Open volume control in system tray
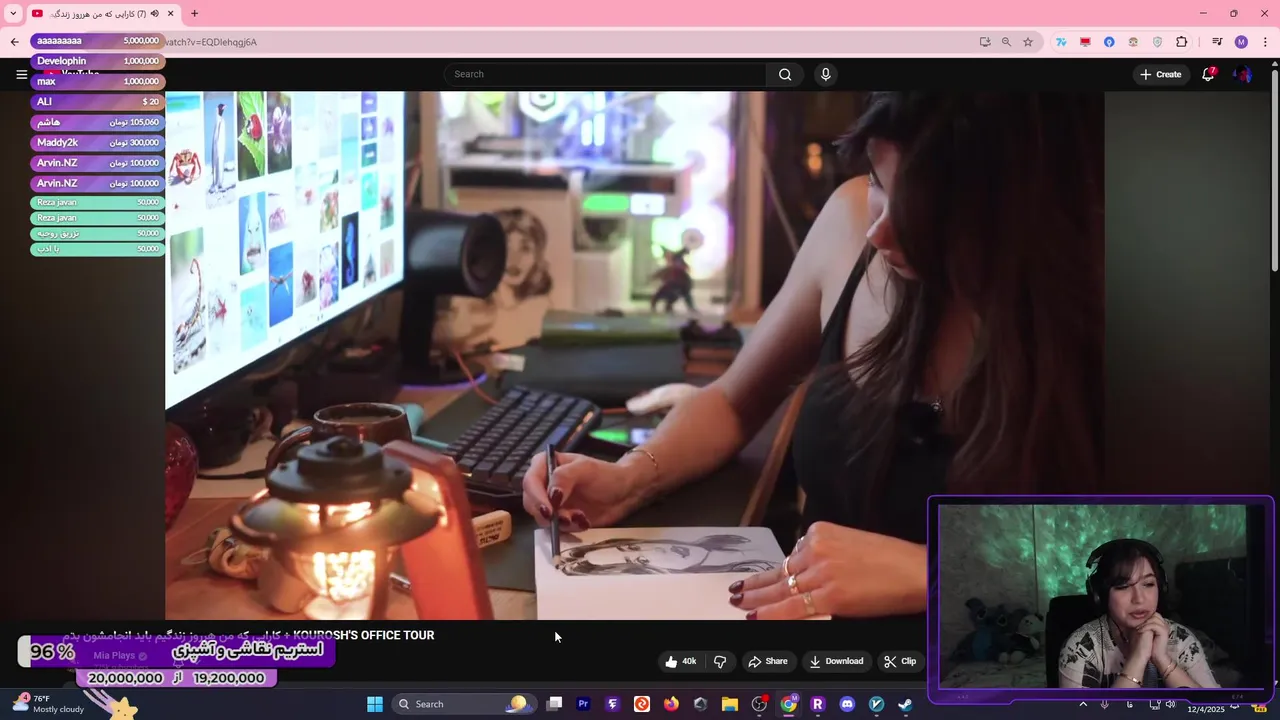This screenshot has height=720, width=1280. pyautogui.click(x=1170, y=704)
